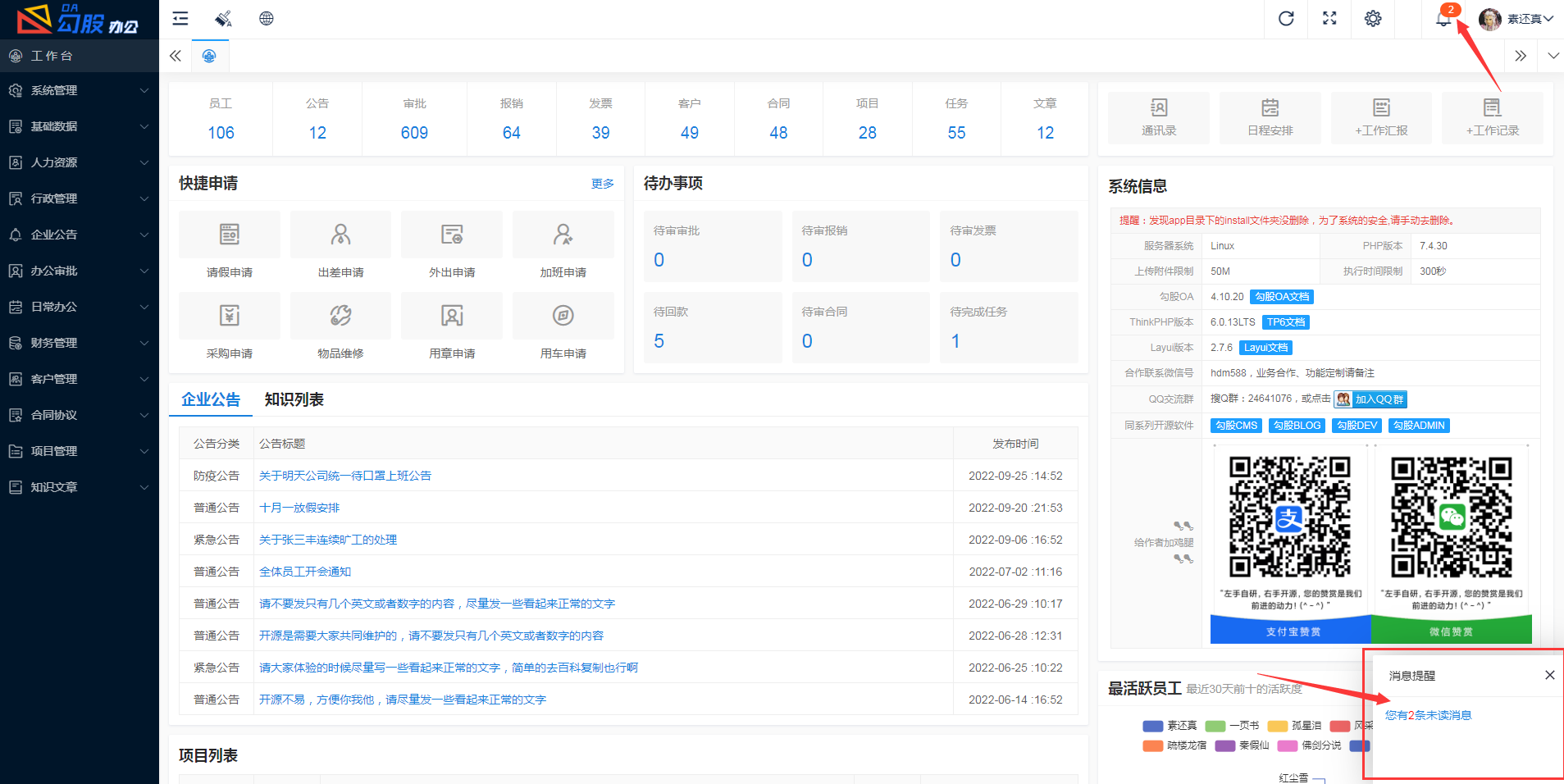The height and width of the screenshot is (784, 1564).
Task: Click the TP6文档 button
Action: click(x=1286, y=322)
